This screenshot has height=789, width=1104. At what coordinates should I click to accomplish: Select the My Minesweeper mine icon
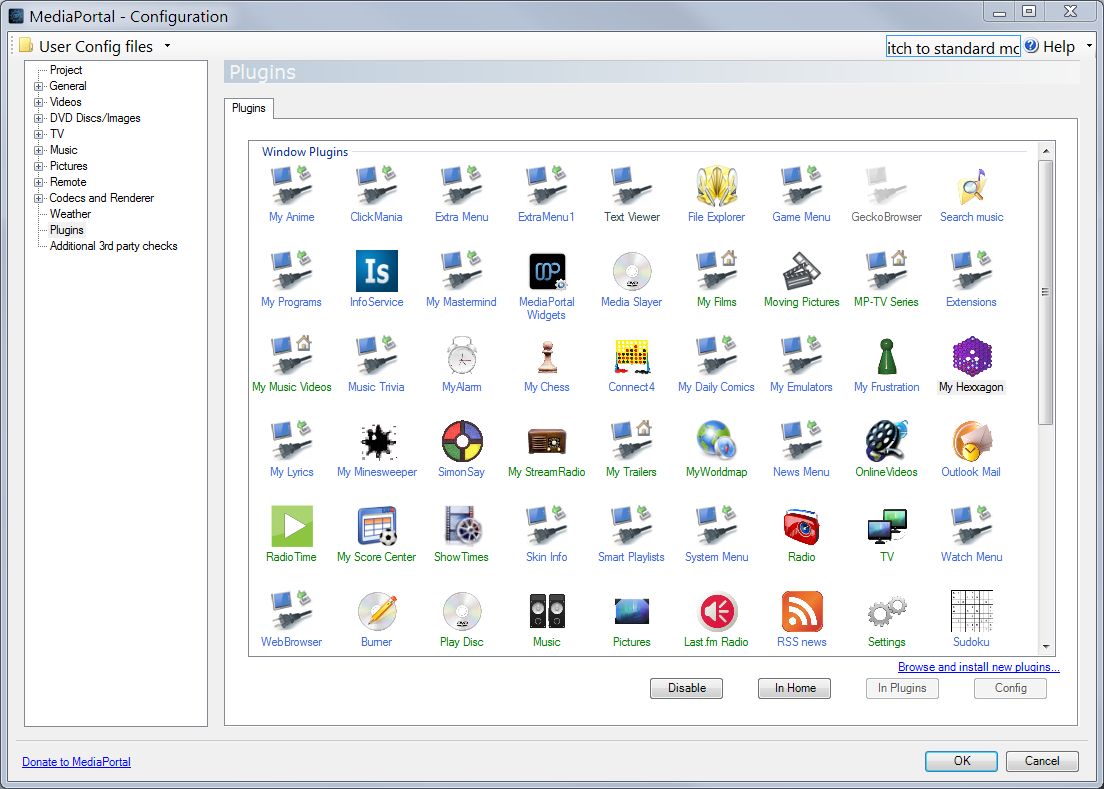coord(378,442)
